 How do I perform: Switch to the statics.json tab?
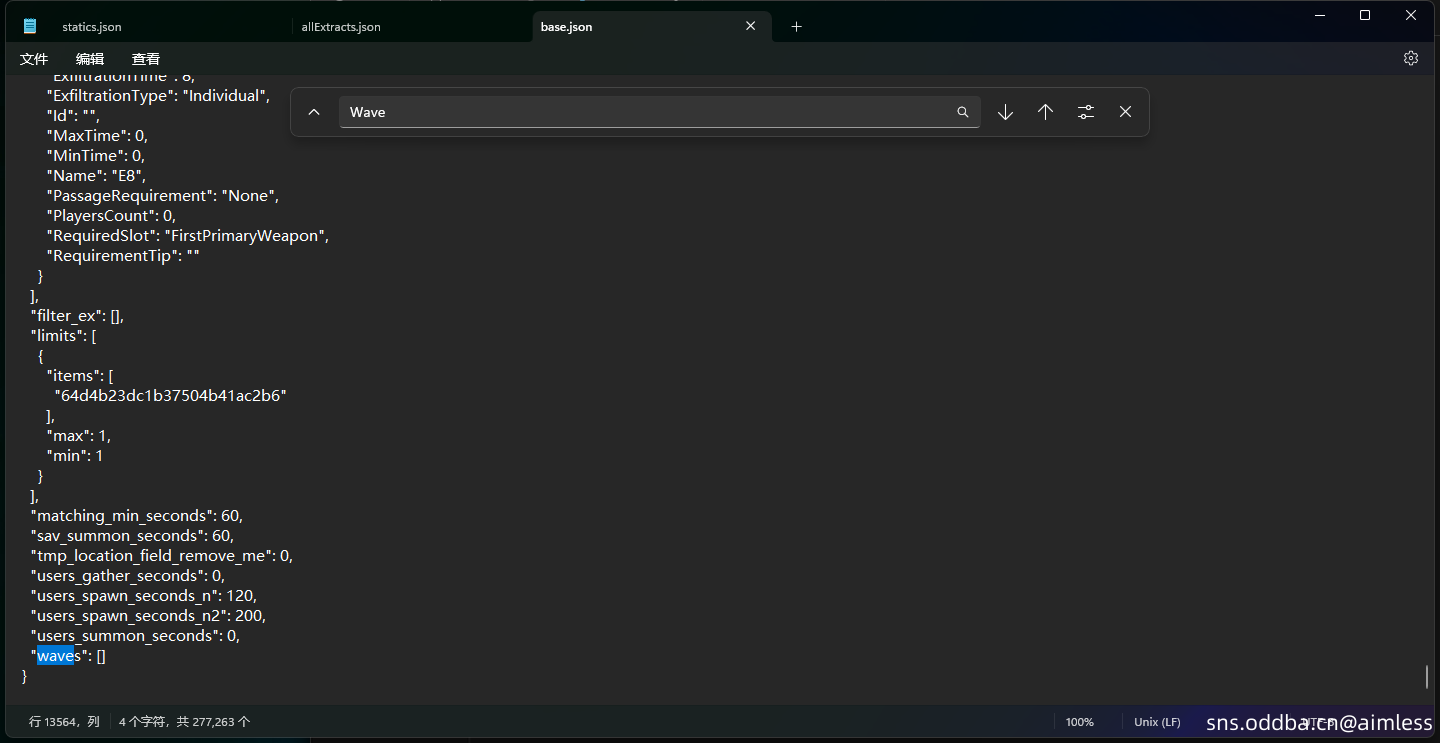[92, 27]
